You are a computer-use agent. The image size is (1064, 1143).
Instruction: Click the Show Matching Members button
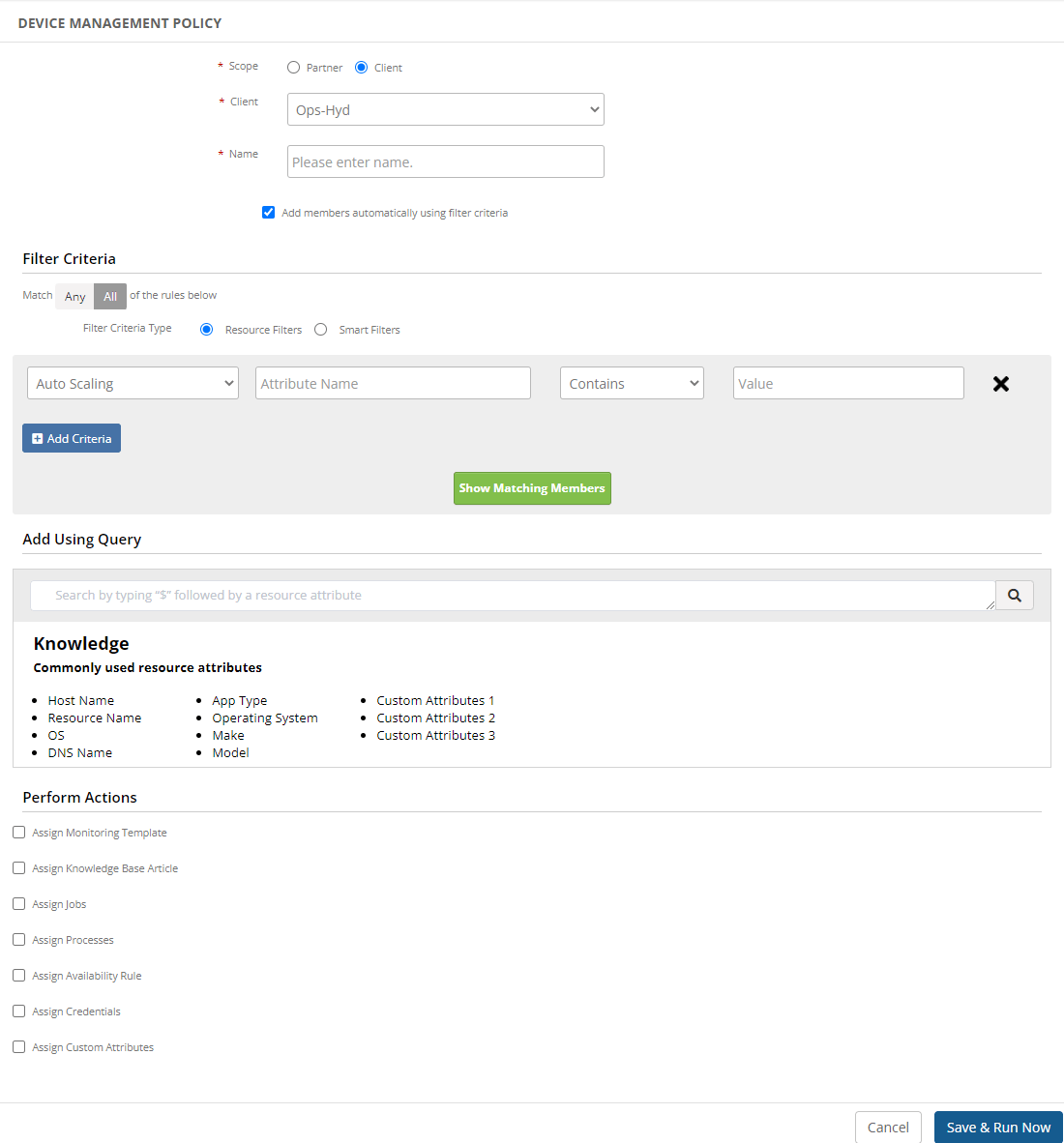(532, 488)
